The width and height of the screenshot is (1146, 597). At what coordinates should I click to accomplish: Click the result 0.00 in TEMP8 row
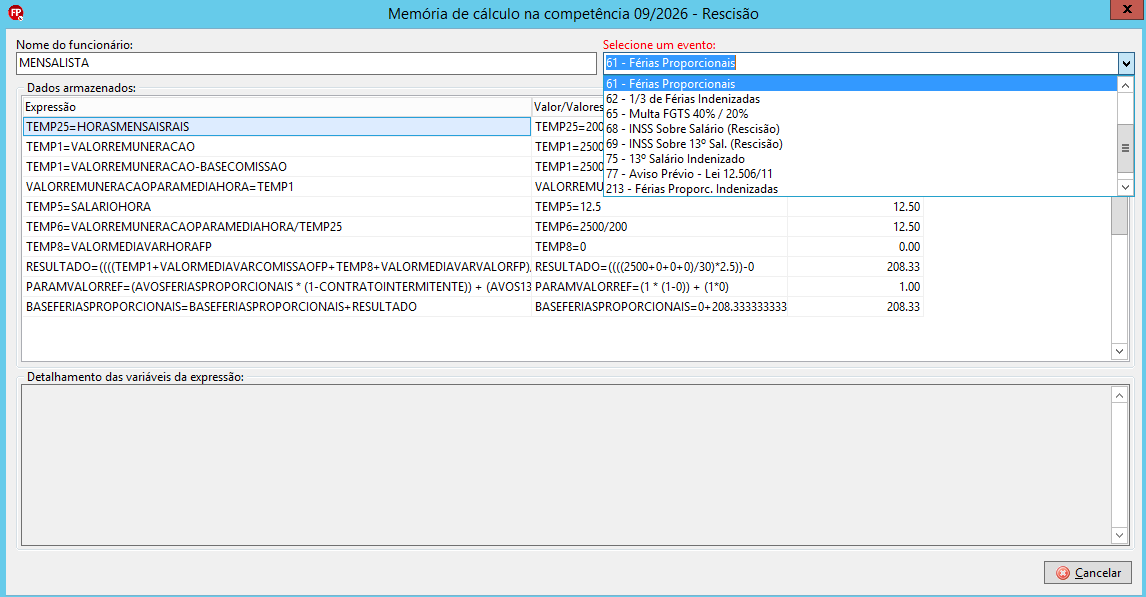coord(855,247)
